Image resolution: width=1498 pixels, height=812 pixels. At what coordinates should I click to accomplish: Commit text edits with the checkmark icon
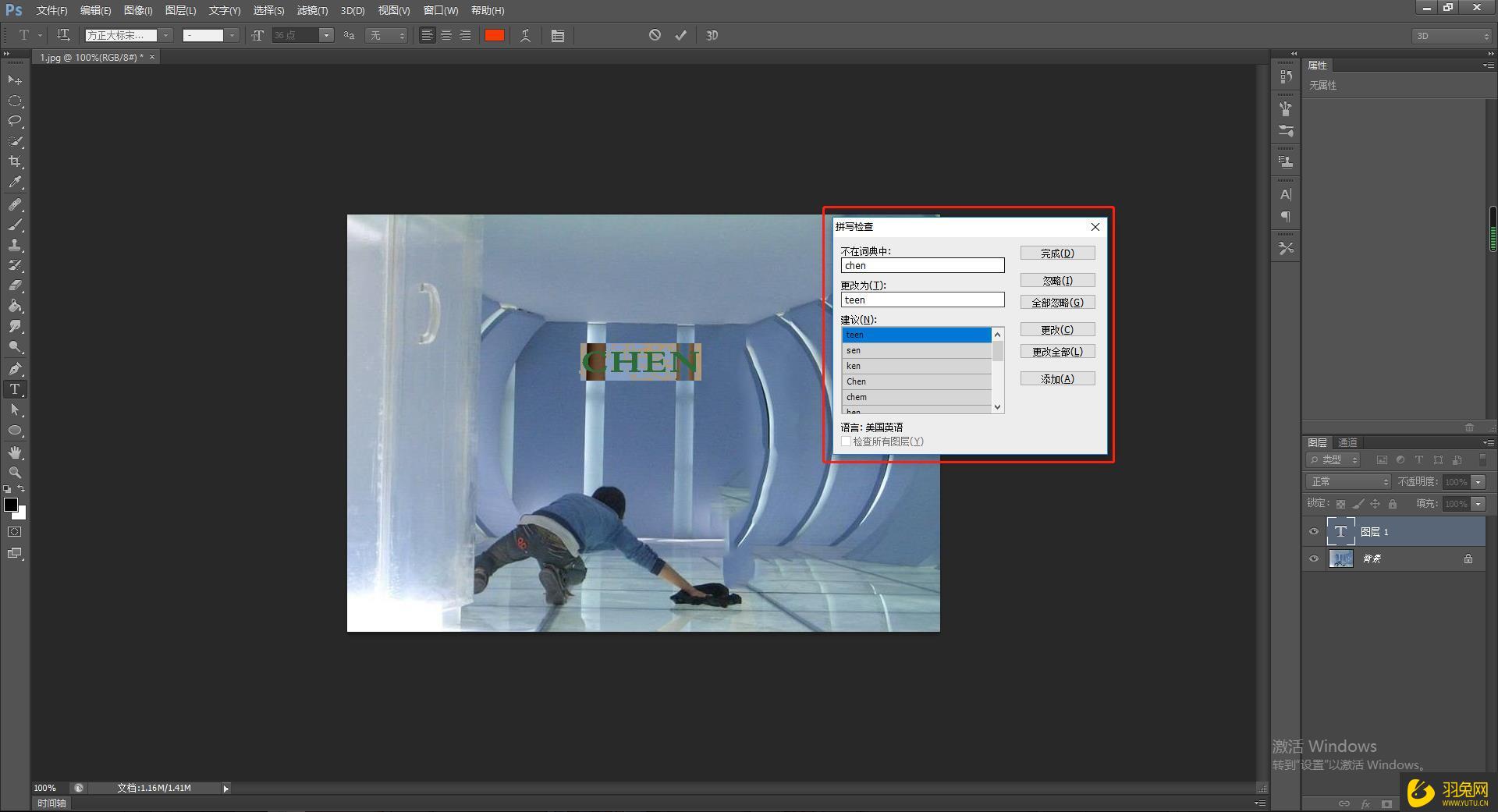[x=680, y=35]
